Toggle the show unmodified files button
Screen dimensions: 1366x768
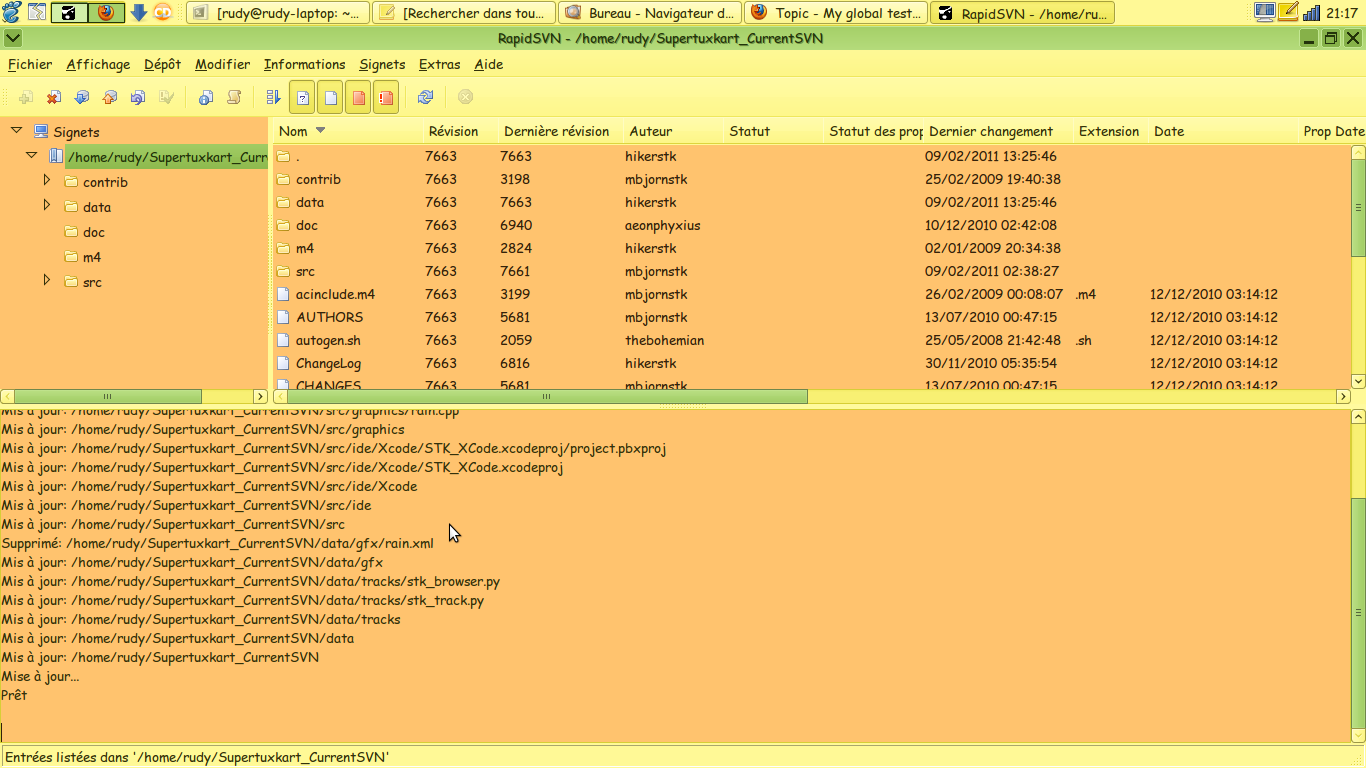[x=330, y=97]
